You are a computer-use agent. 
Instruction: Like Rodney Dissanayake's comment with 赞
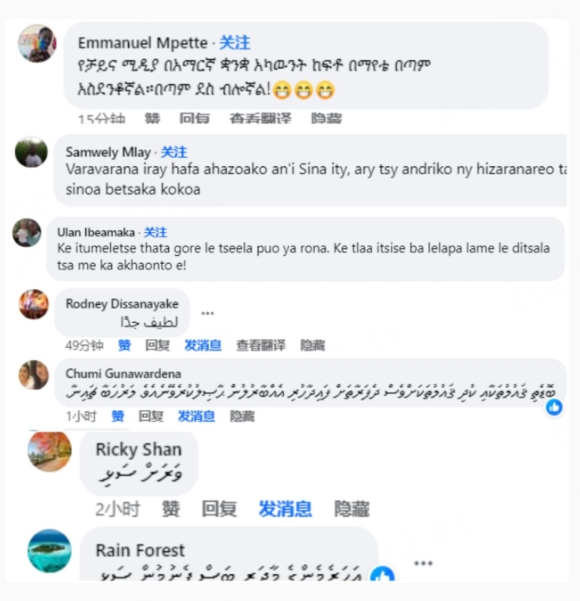124,345
